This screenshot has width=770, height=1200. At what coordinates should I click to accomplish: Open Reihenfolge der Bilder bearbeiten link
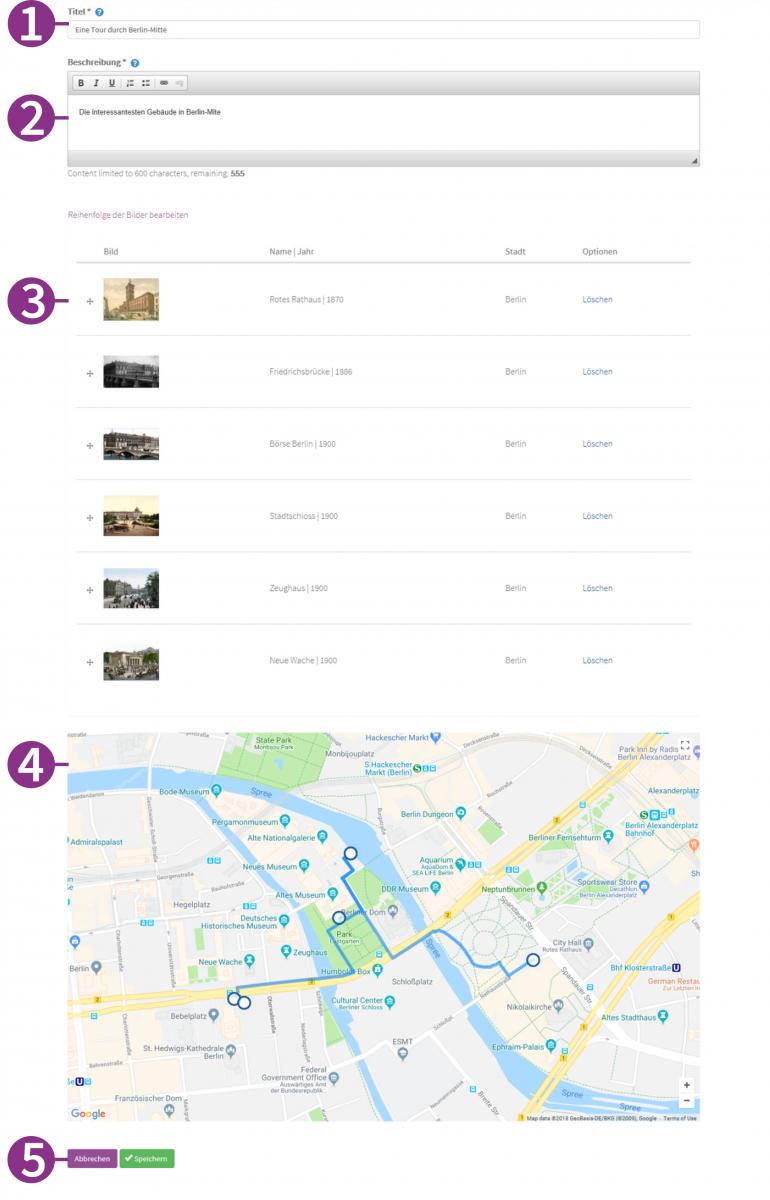tap(128, 215)
